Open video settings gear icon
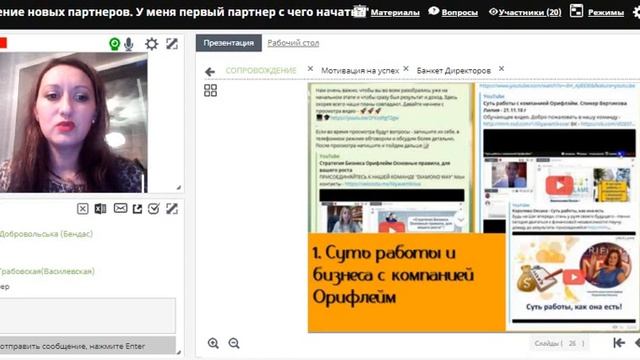640x360 pixels. (x=151, y=44)
